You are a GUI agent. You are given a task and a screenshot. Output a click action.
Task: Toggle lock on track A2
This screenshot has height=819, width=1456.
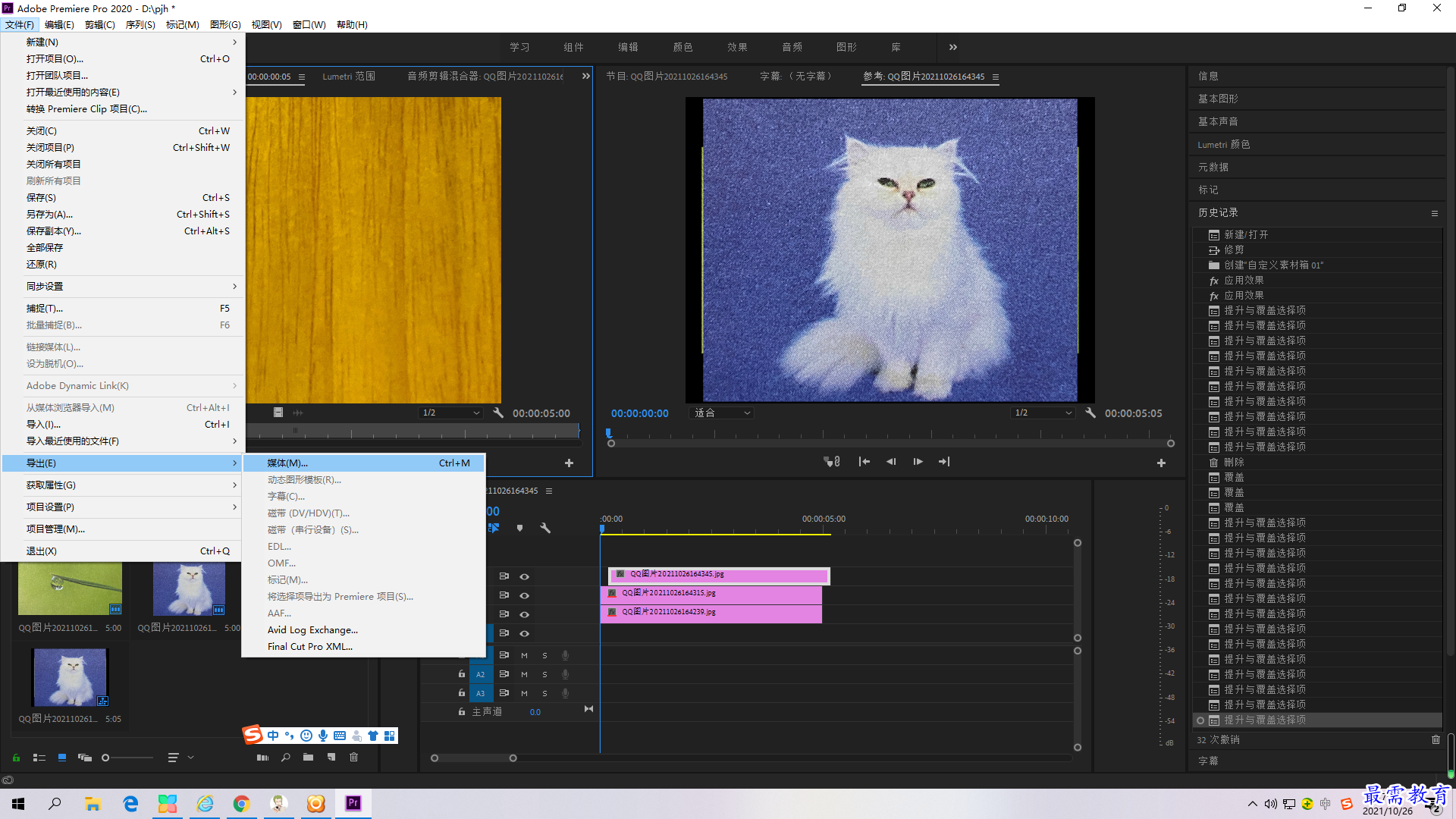461,674
